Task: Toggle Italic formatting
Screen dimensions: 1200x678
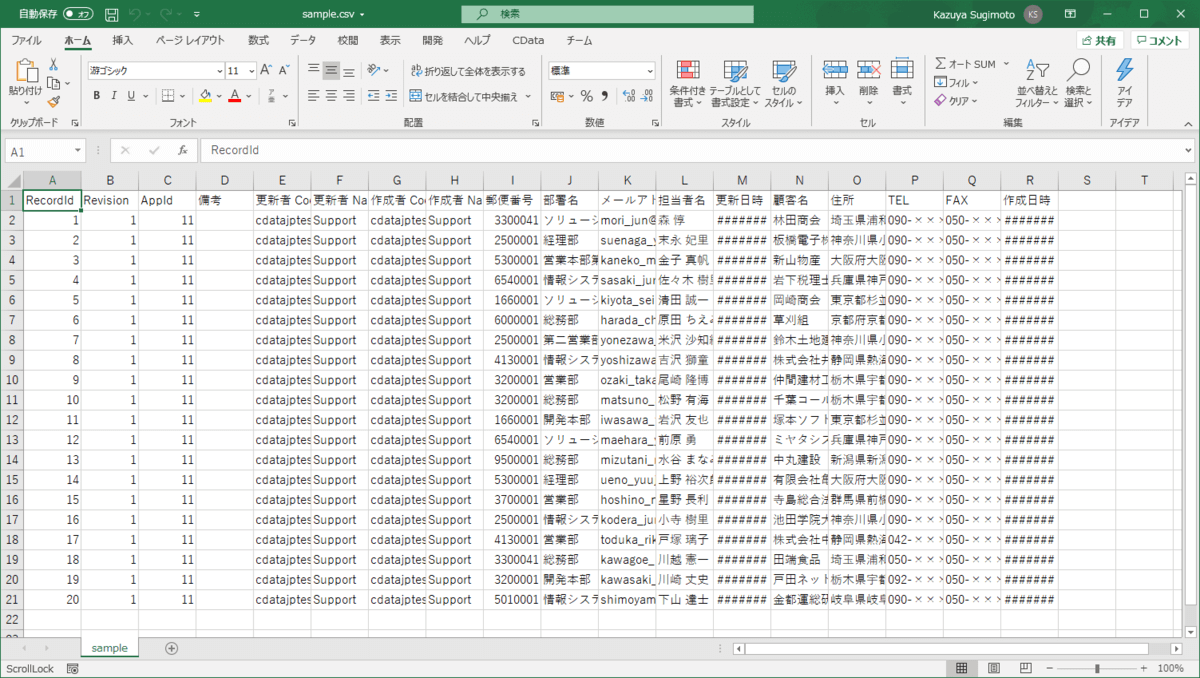Action: tap(114, 96)
